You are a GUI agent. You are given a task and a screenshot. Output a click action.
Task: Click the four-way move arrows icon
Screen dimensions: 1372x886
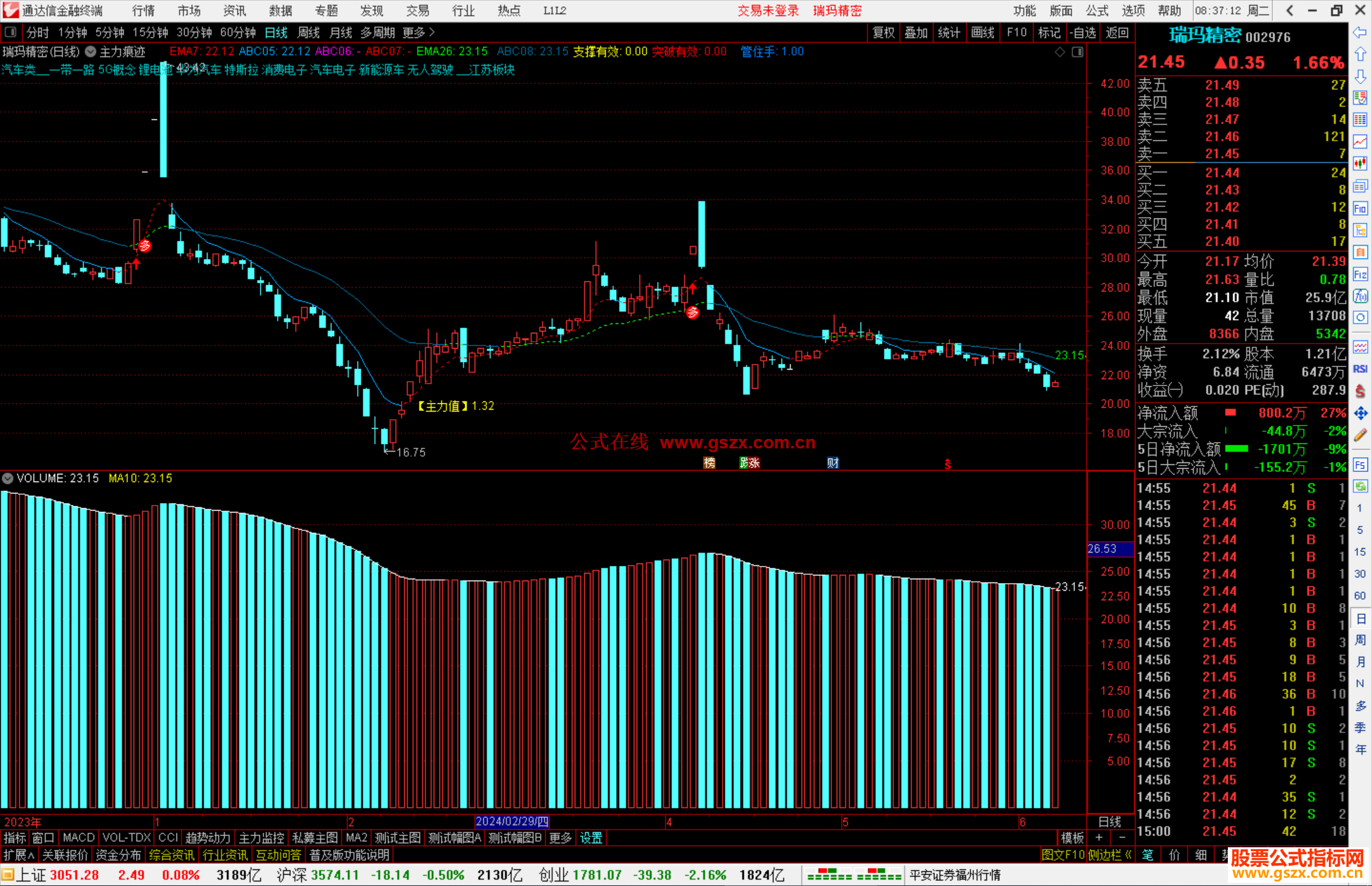pos(1360,413)
